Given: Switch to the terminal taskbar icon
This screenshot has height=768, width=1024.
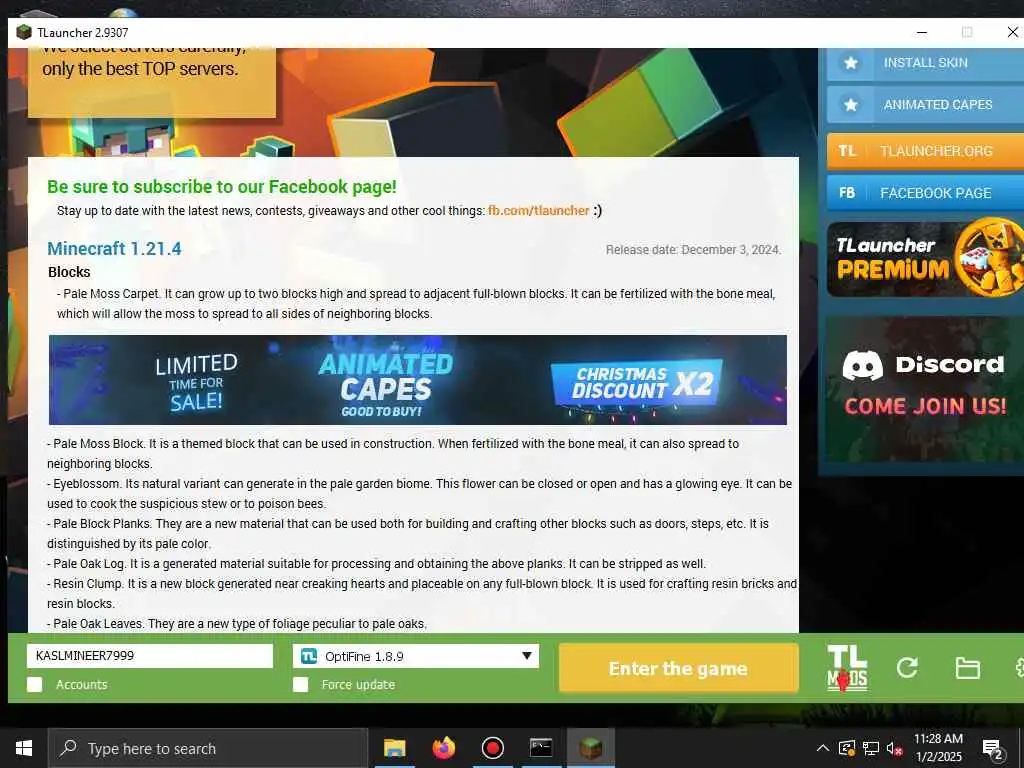Looking at the screenshot, I should tap(541, 748).
